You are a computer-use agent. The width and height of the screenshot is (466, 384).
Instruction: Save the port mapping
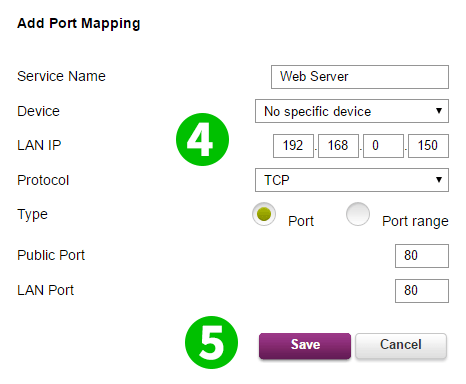305,346
